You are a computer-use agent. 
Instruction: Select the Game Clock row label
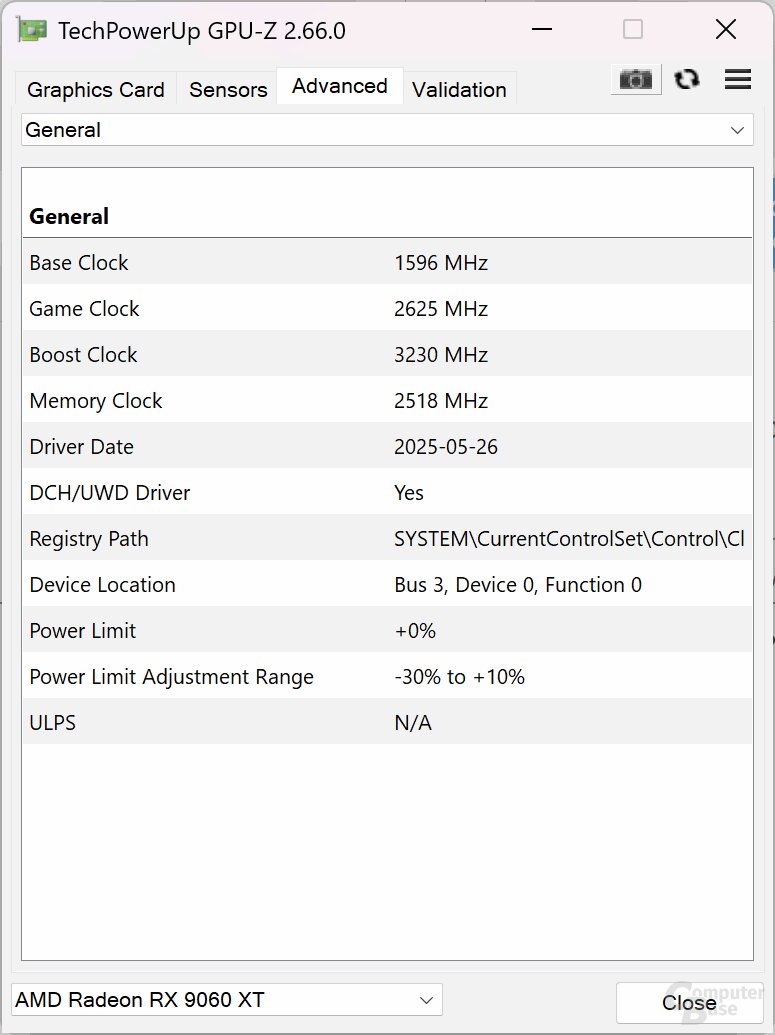(x=84, y=309)
